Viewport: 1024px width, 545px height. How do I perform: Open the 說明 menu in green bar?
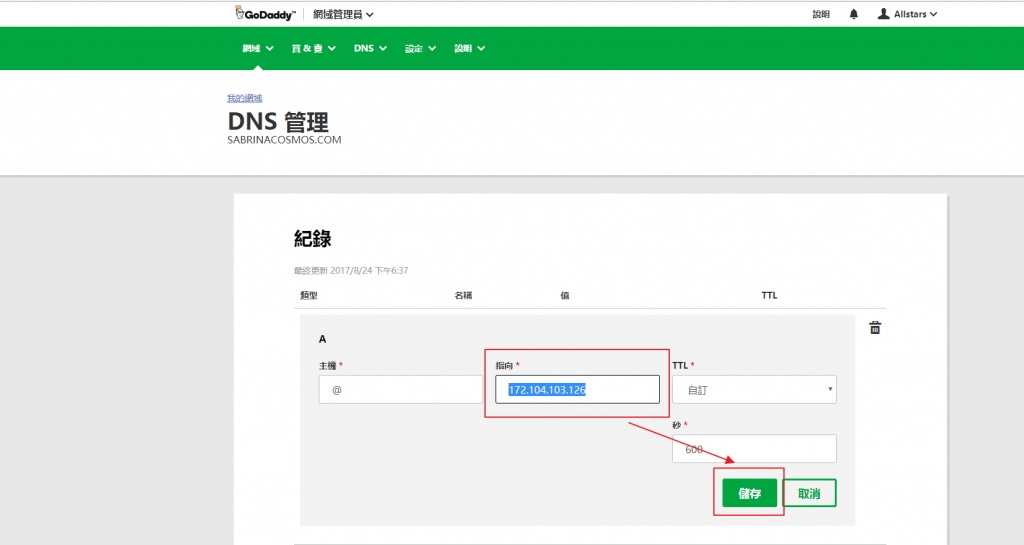coord(469,48)
